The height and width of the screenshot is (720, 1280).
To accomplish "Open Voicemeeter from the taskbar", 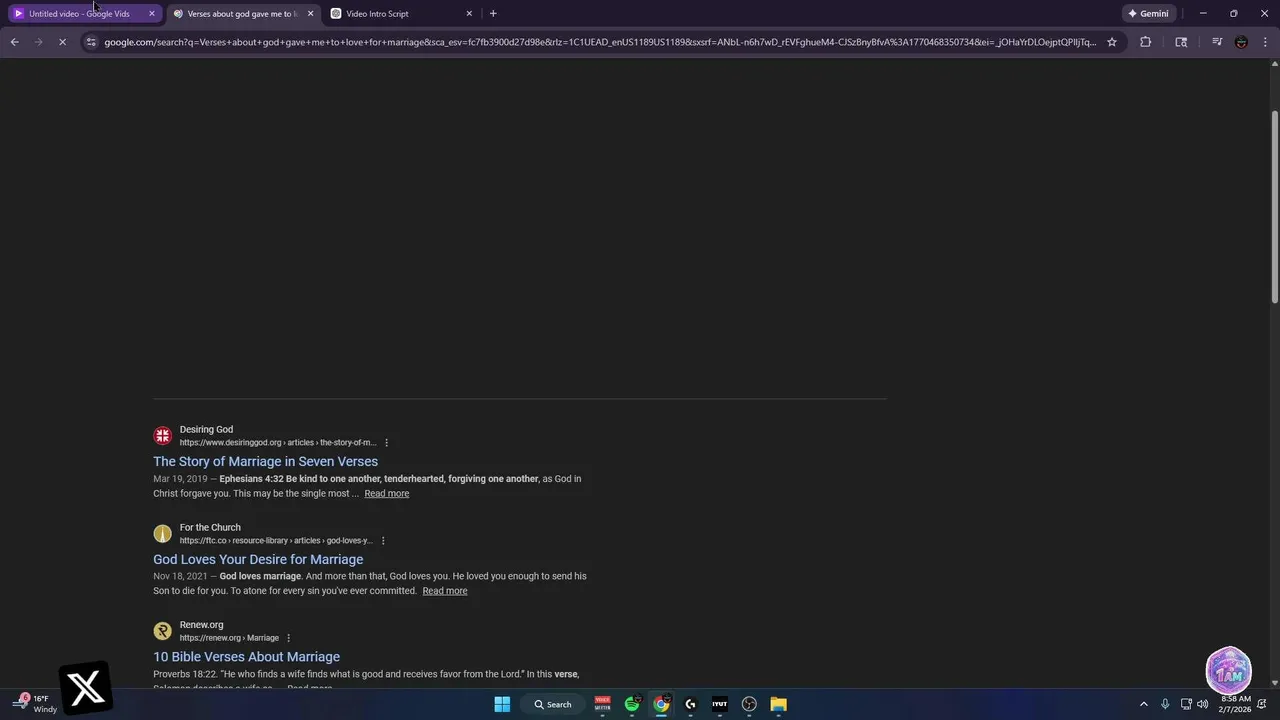I will (x=602, y=704).
